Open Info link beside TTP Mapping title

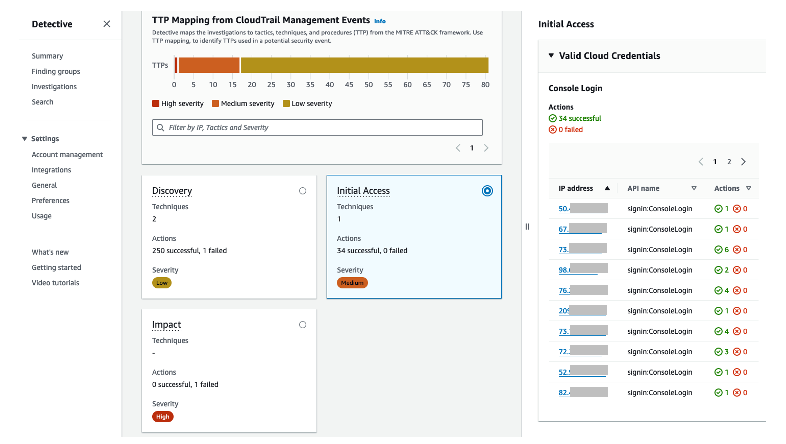point(380,21)
